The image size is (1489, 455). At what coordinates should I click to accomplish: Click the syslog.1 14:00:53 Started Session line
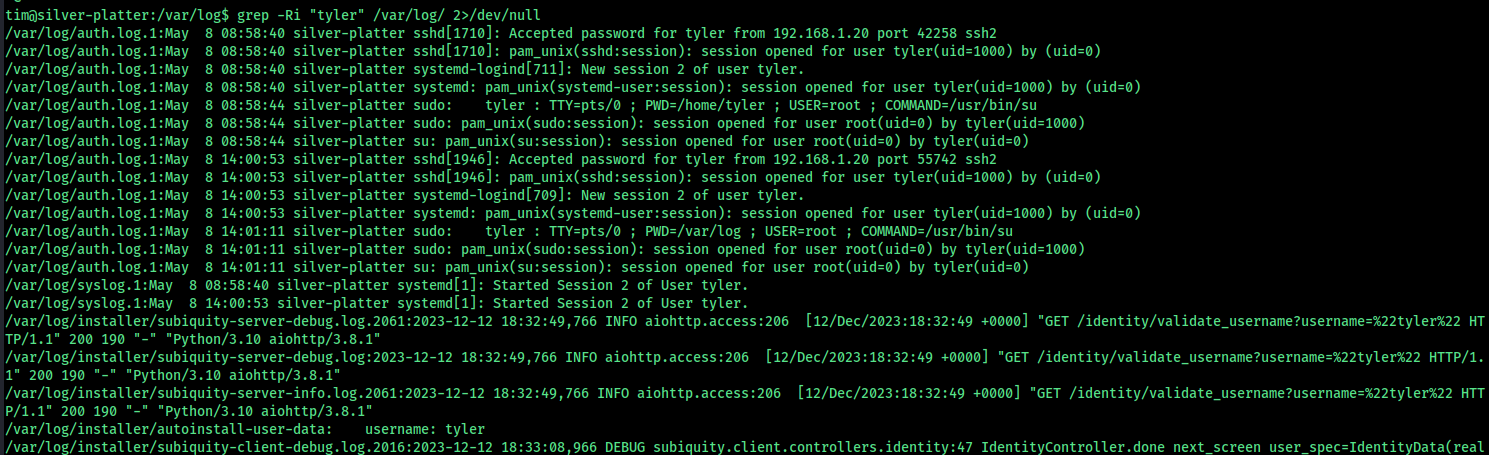click(x=376, y=303)
